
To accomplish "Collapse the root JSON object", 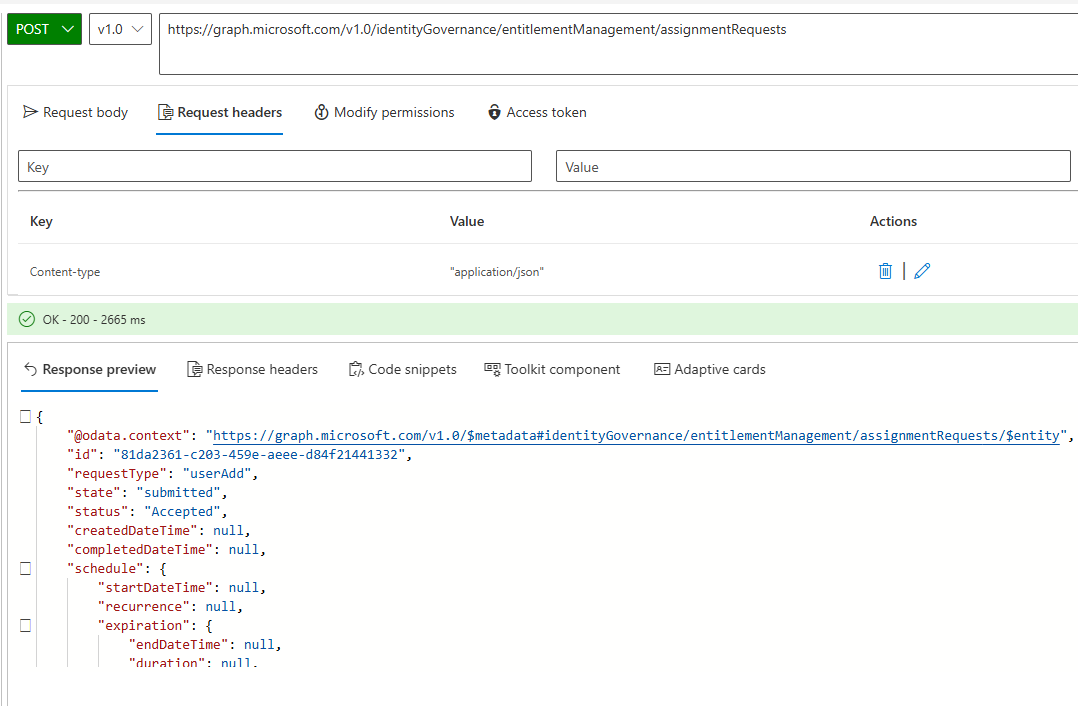I will tap(25, 417).
